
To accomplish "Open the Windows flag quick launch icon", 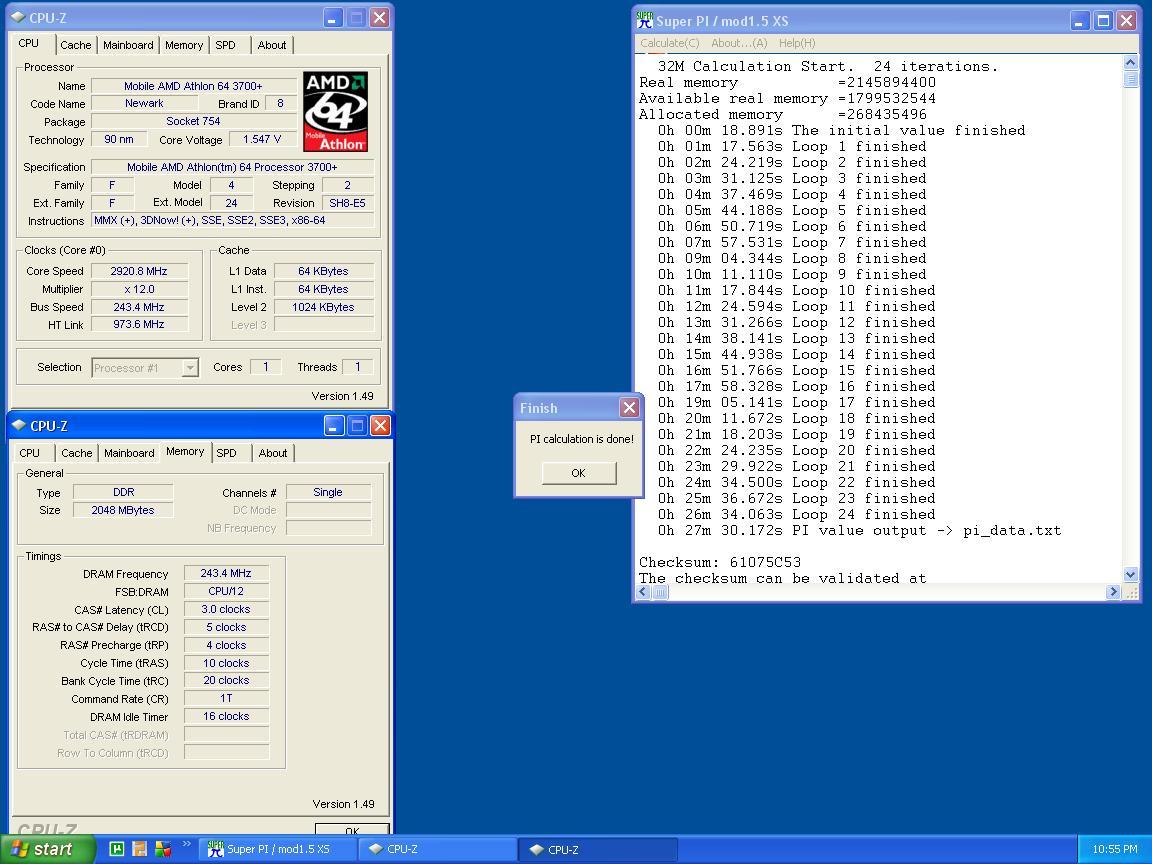I will pyautogui.click(x=163, y=849).
